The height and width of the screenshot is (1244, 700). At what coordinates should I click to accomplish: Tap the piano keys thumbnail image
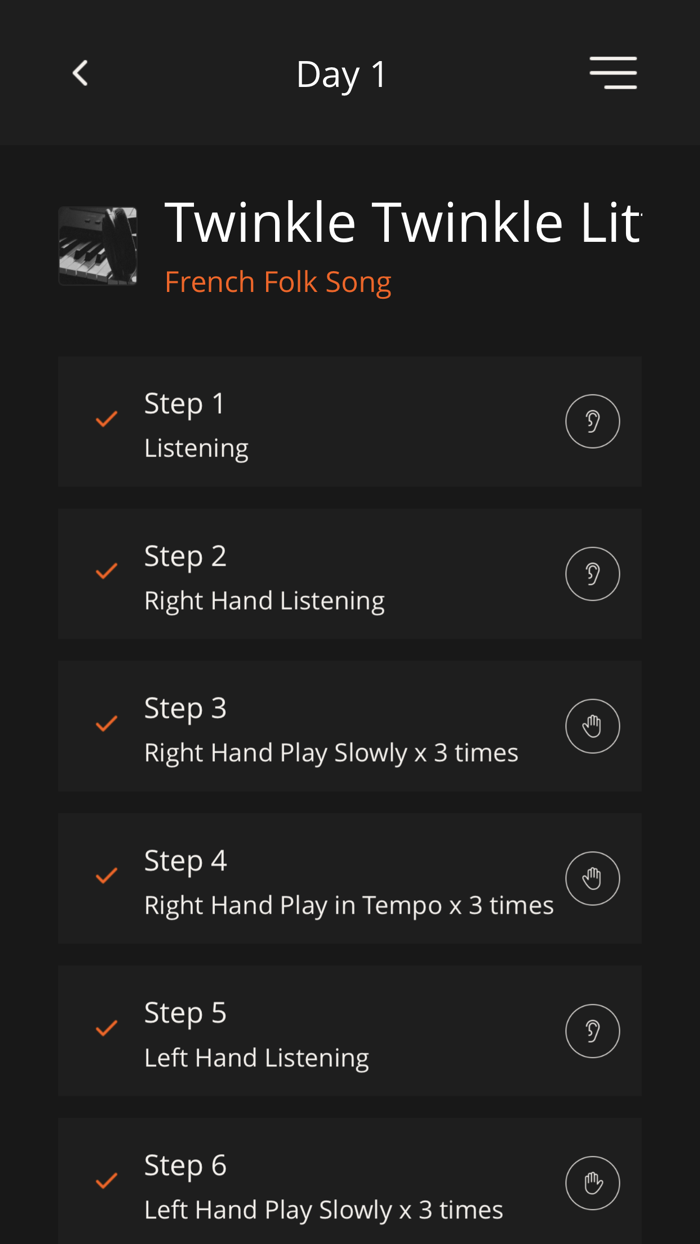(98, 244)
